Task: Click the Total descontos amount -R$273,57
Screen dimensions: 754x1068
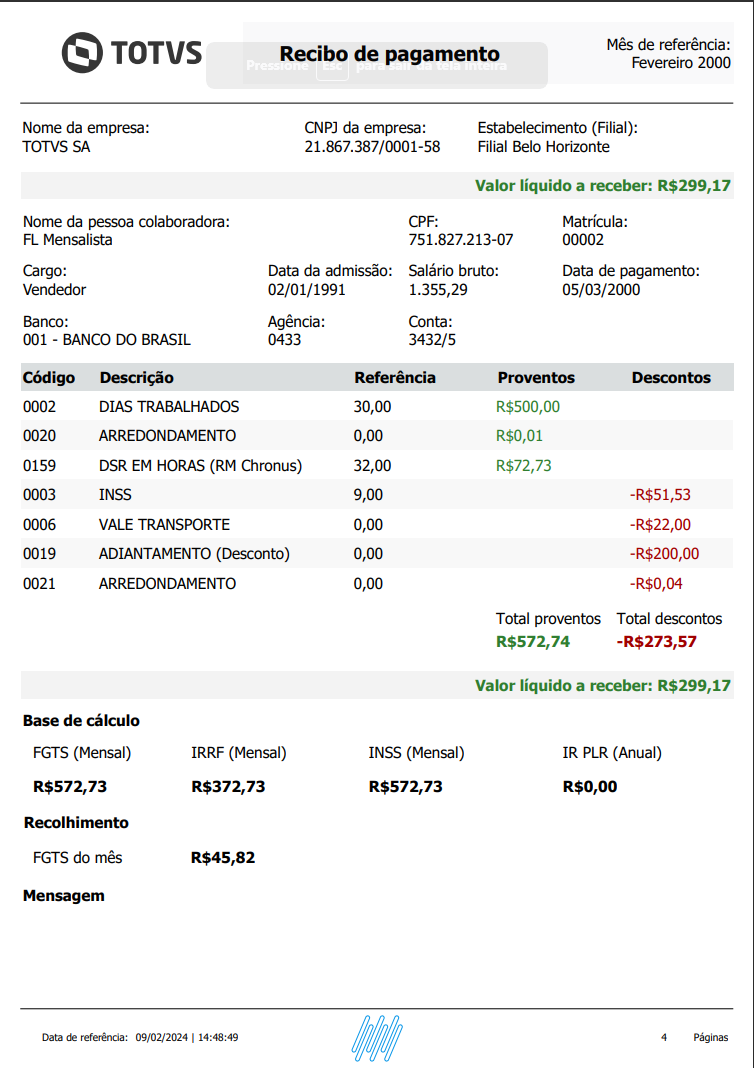Action: tap(657, 642)
